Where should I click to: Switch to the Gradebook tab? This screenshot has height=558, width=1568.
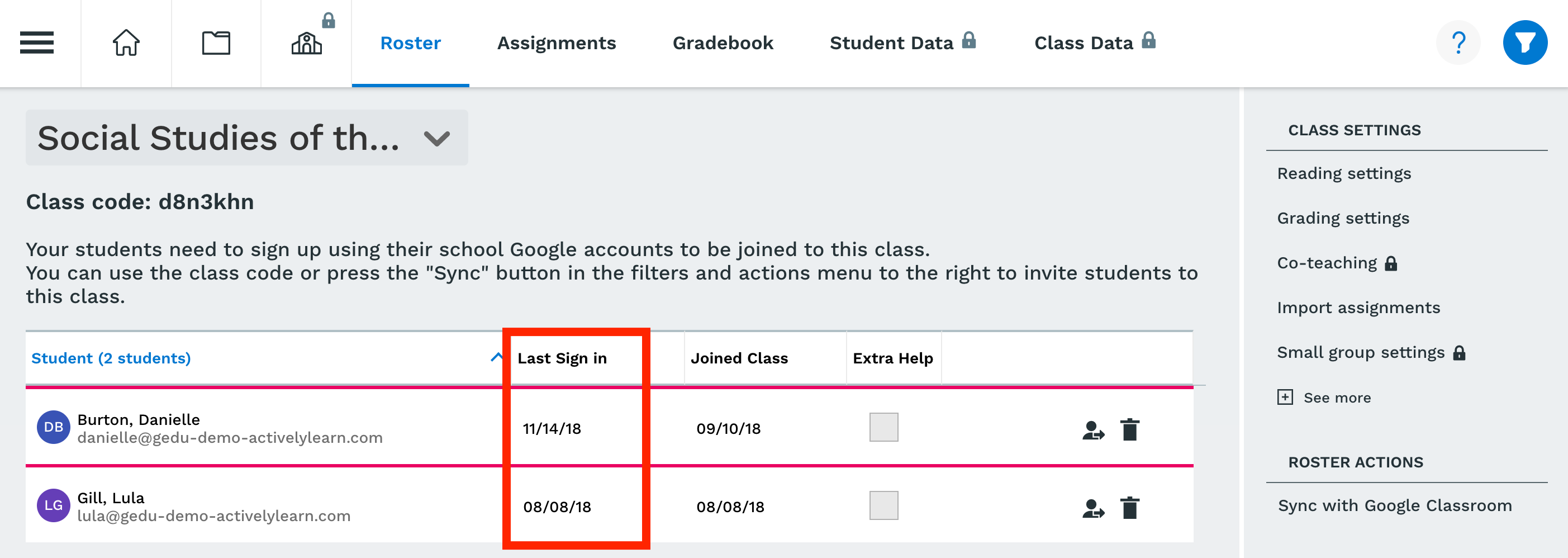pyautogui.click(x=723, y=42)
